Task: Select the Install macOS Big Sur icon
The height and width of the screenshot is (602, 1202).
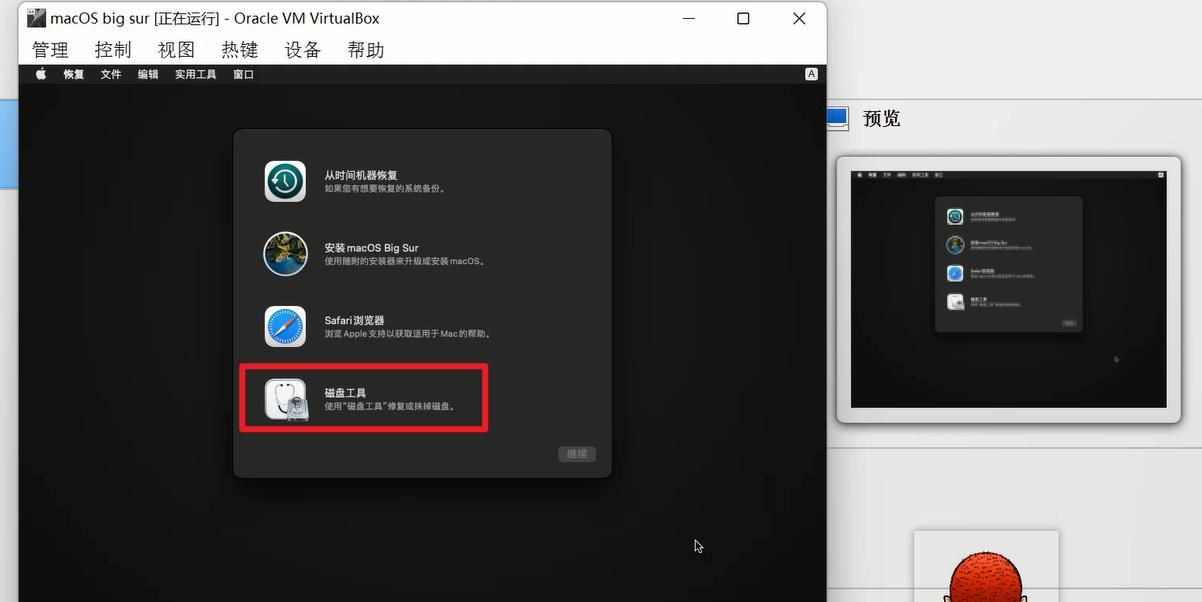Action: pyautogui.click(x=285, y=254)
